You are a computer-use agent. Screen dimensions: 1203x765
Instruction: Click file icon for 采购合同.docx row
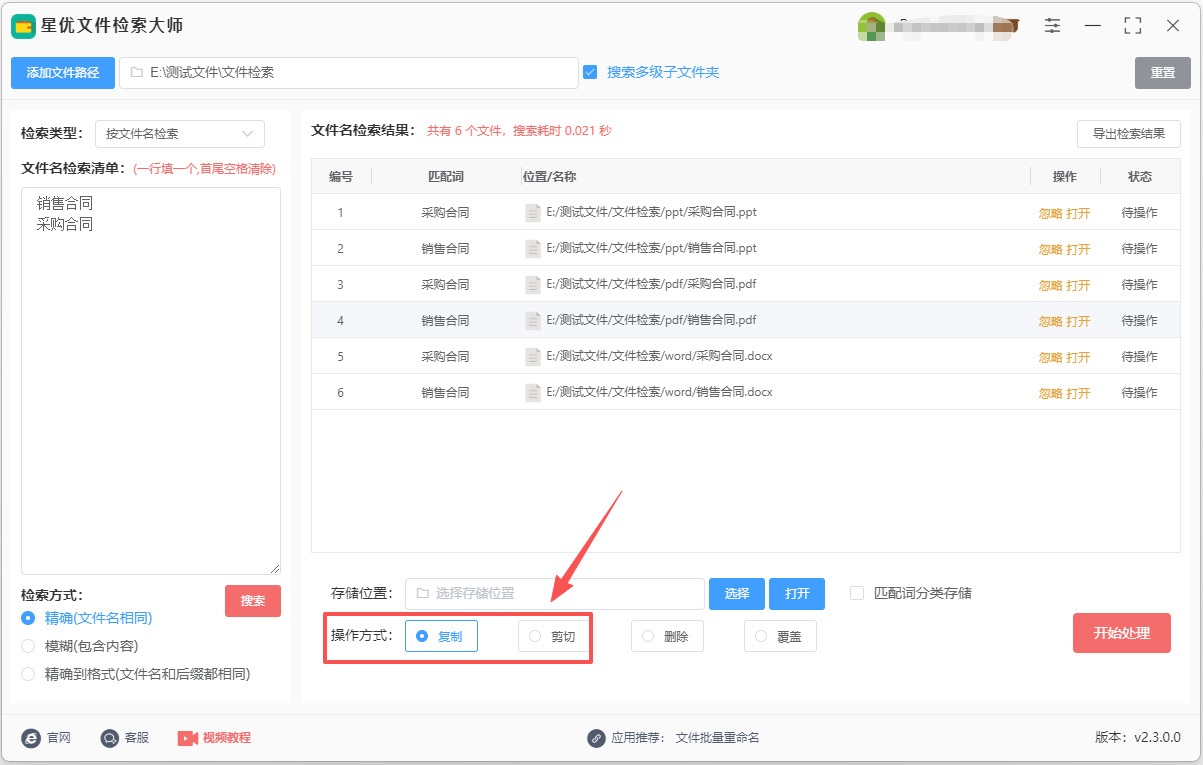click(533, 356)
